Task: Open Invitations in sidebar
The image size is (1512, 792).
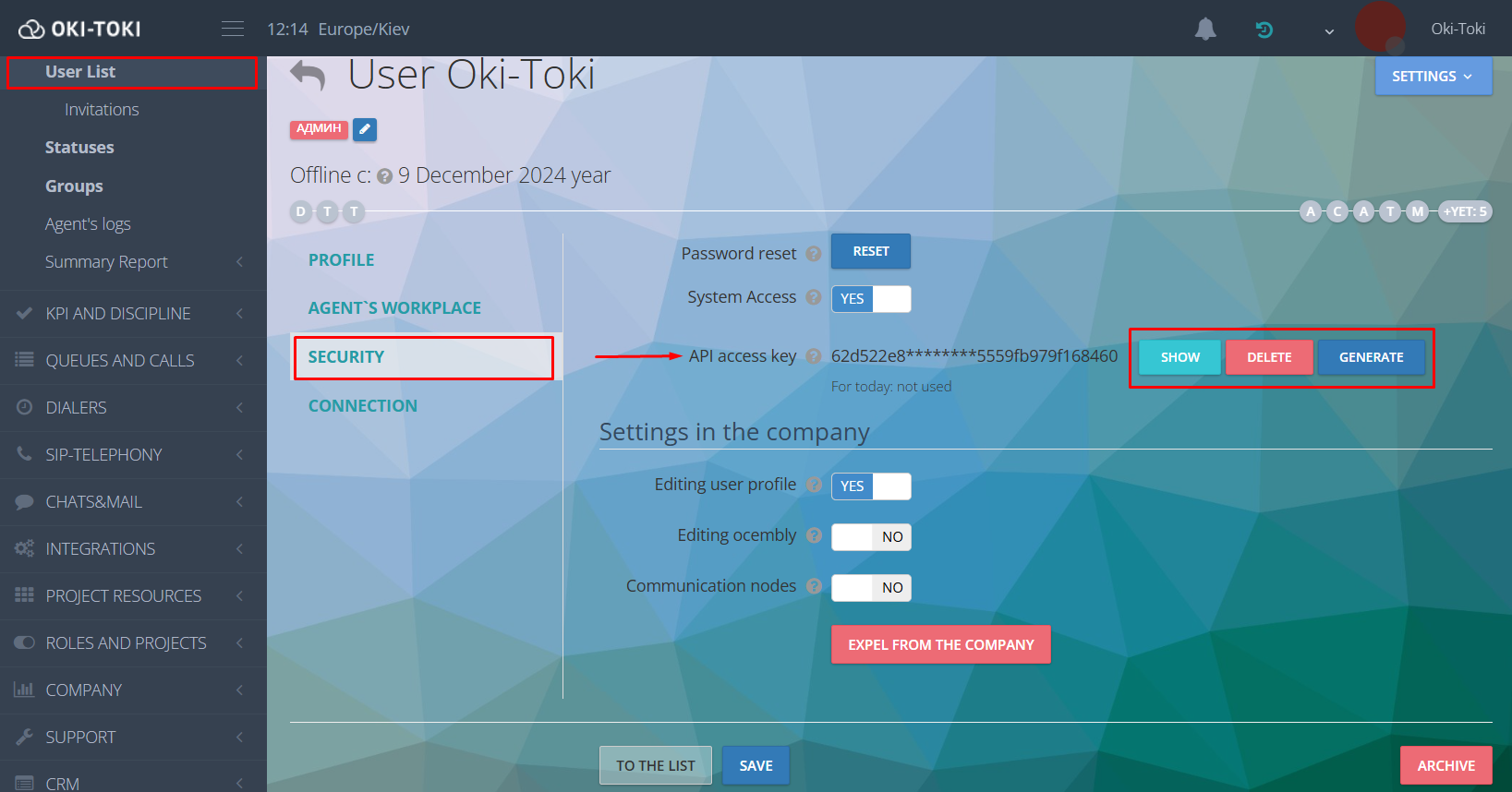Action: tap(102, 110)
